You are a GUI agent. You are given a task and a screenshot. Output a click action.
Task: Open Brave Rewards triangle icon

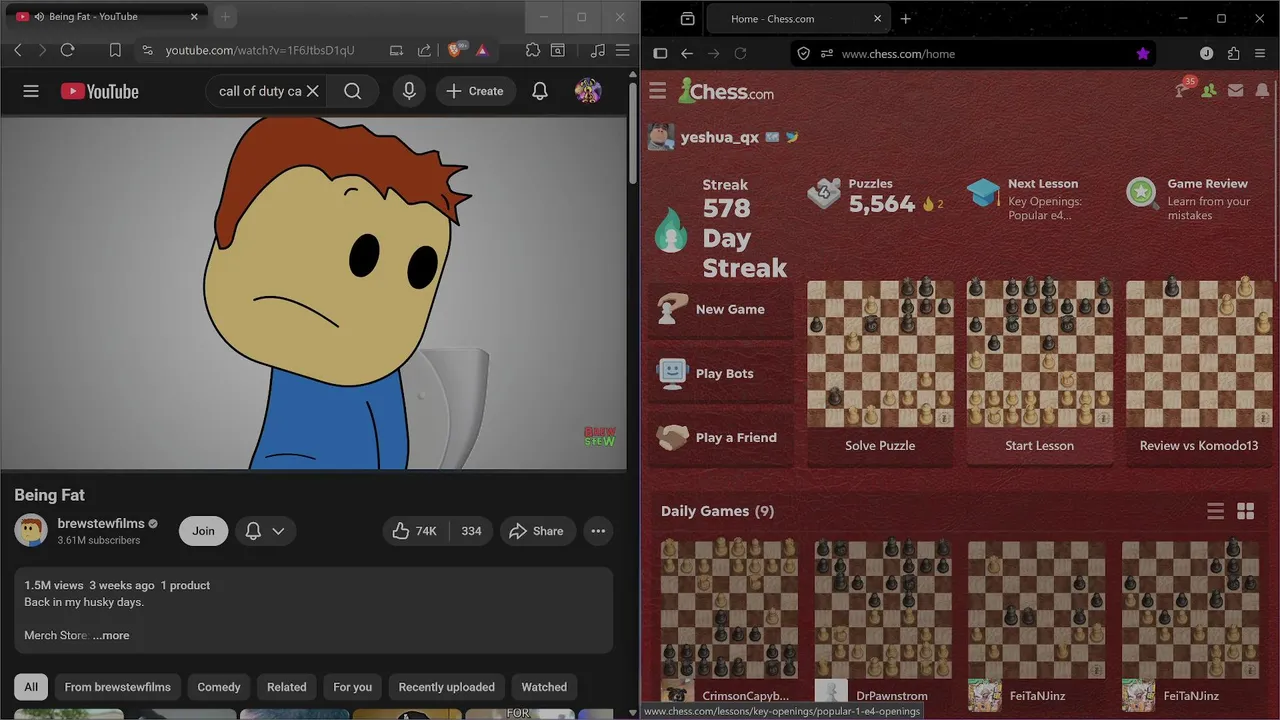(x=482, y=50)
